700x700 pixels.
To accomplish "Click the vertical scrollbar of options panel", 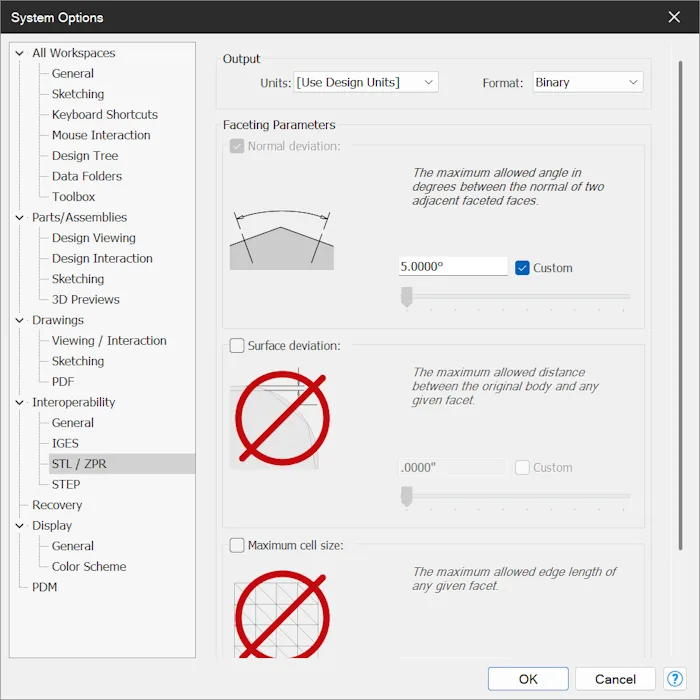I will (680, 305).
